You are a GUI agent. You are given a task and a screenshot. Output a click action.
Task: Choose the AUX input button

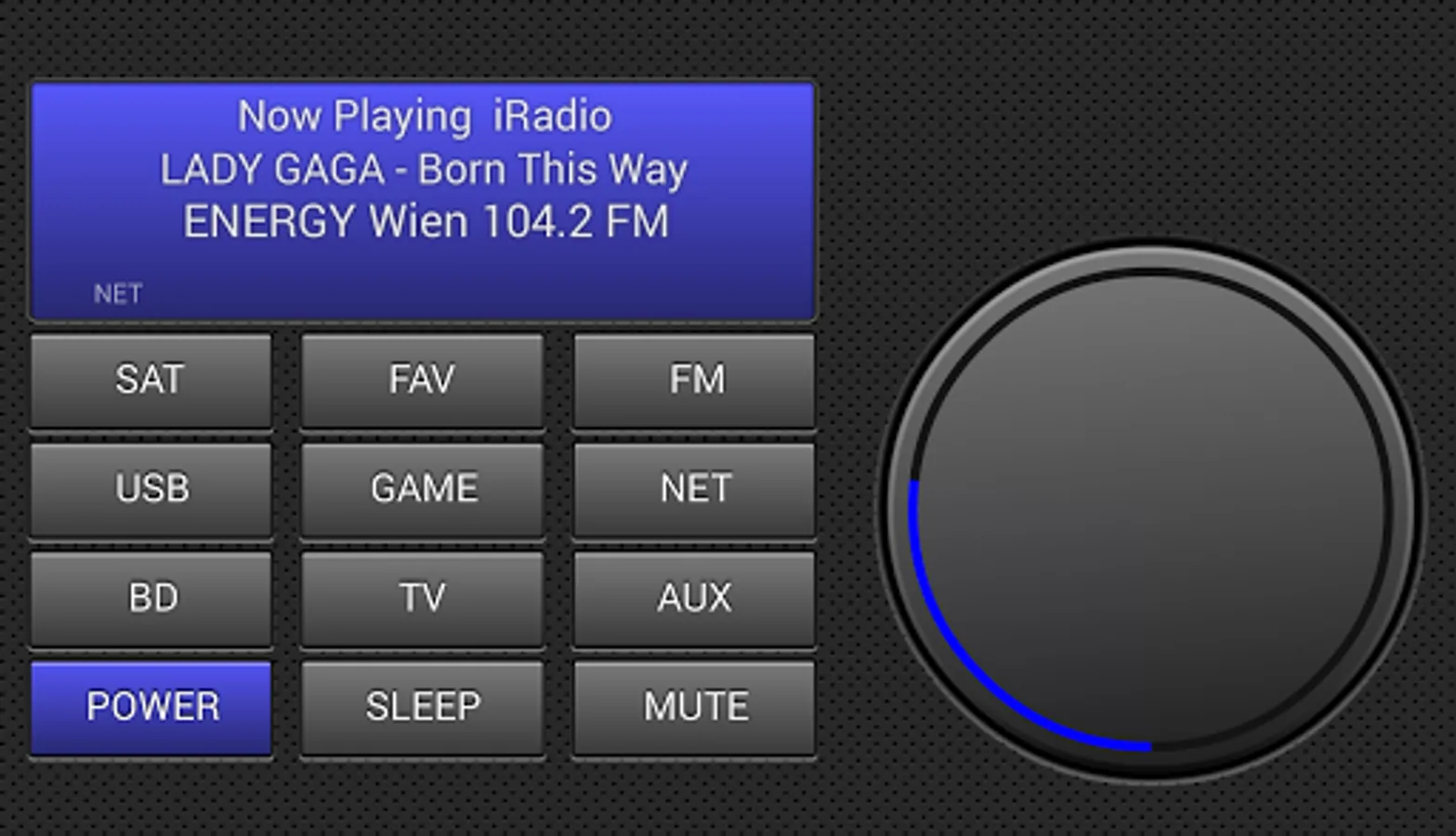pyautogui.click(x=694, y=598)
